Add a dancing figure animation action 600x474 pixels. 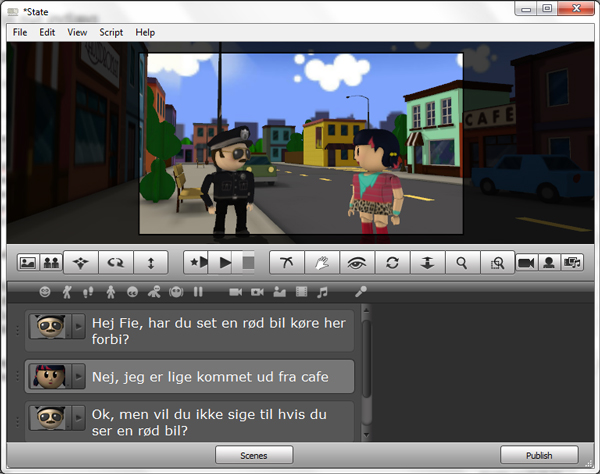(67, 292)
